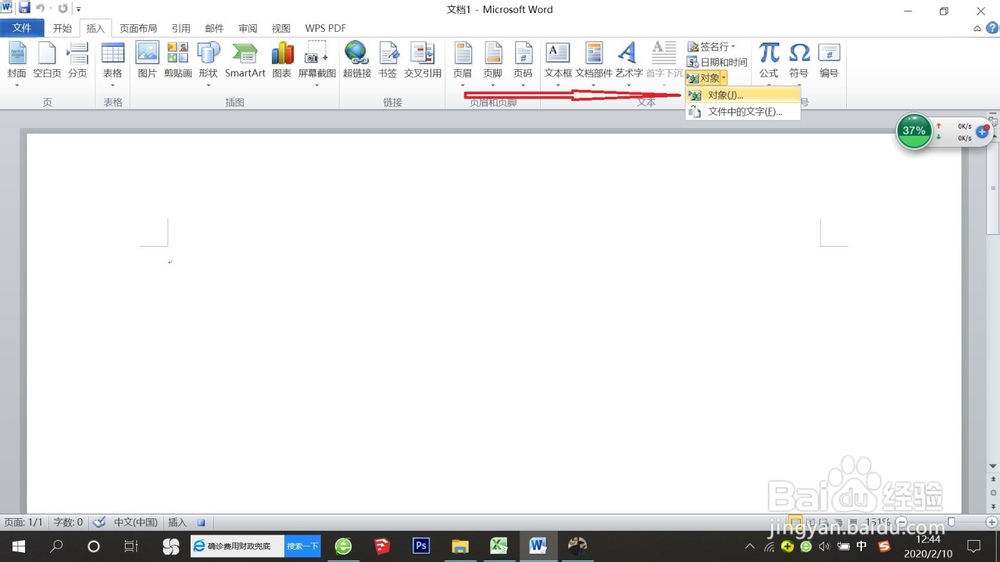Insert WordArt (艺术字)
This screenshot has width=1000, height=562.
(629, 62)
